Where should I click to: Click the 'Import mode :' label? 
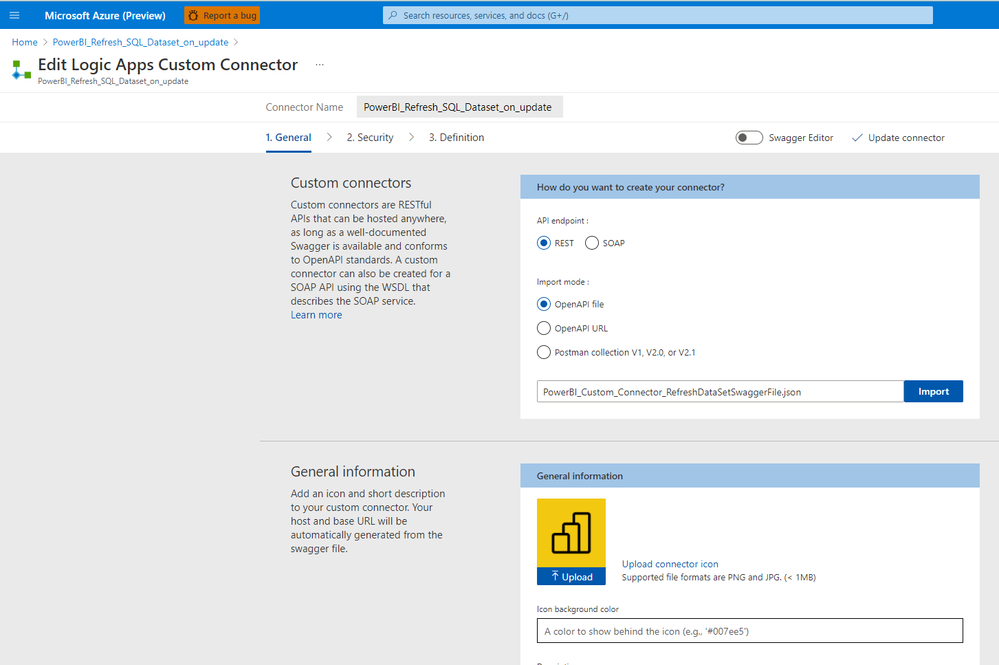(563, 282)
